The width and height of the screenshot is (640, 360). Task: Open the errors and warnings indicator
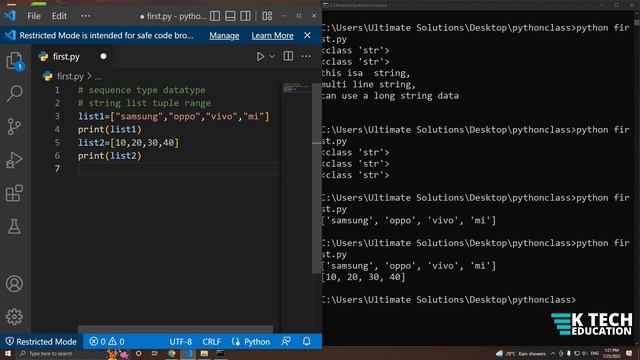107,342
